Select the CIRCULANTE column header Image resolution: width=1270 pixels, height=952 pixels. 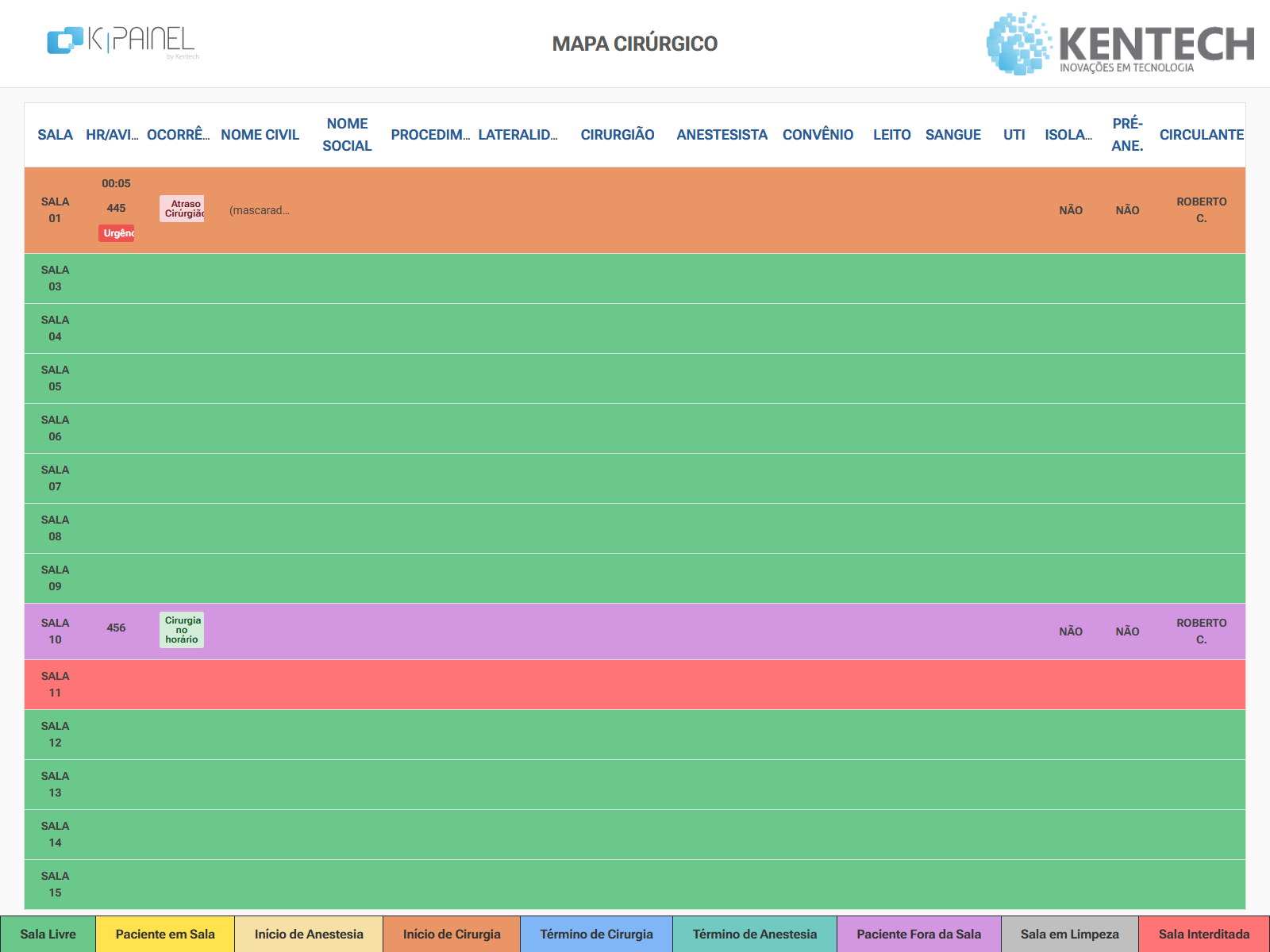click(x=1202, y=135)
